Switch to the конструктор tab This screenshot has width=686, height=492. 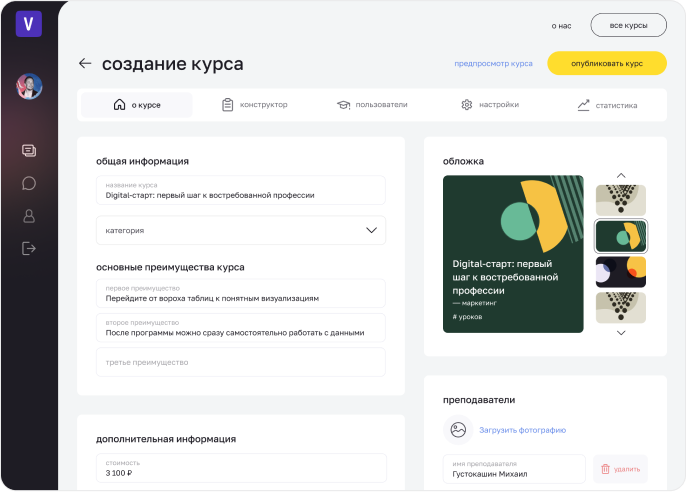tap(254, 105)
